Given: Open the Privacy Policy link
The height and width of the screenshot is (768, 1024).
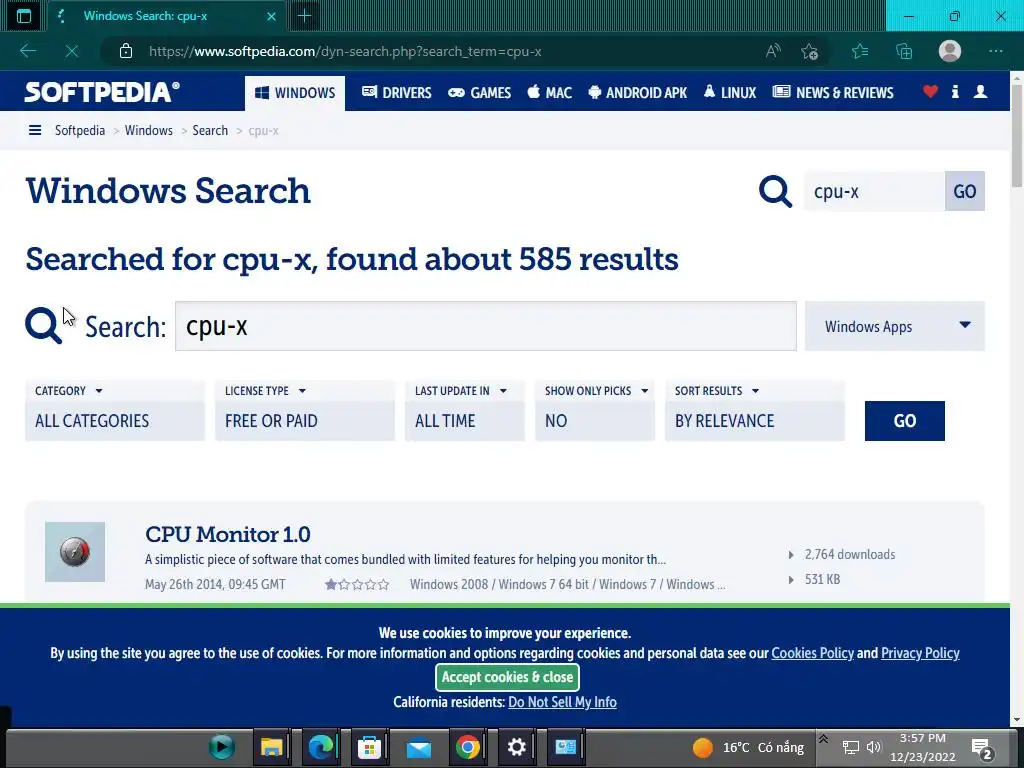Looking at the screenshot, I should point(920,653).
